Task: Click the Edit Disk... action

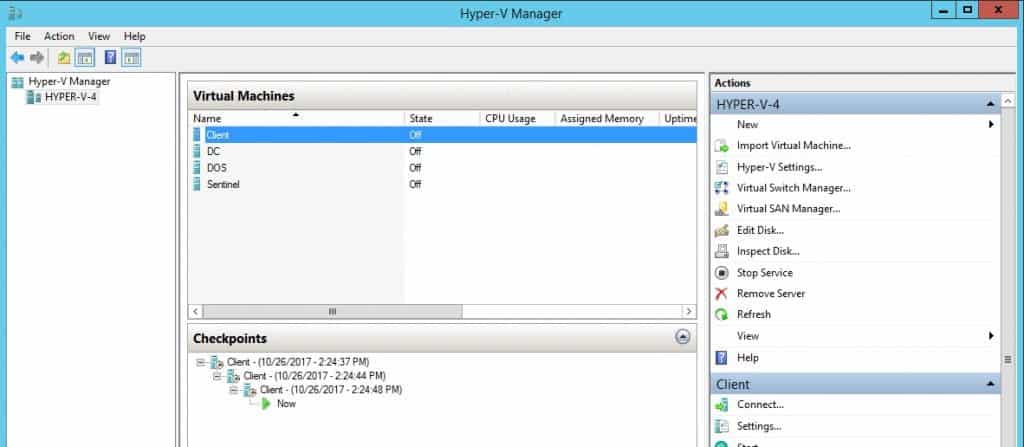Action: pyautogui.click(x=760, y=231)
